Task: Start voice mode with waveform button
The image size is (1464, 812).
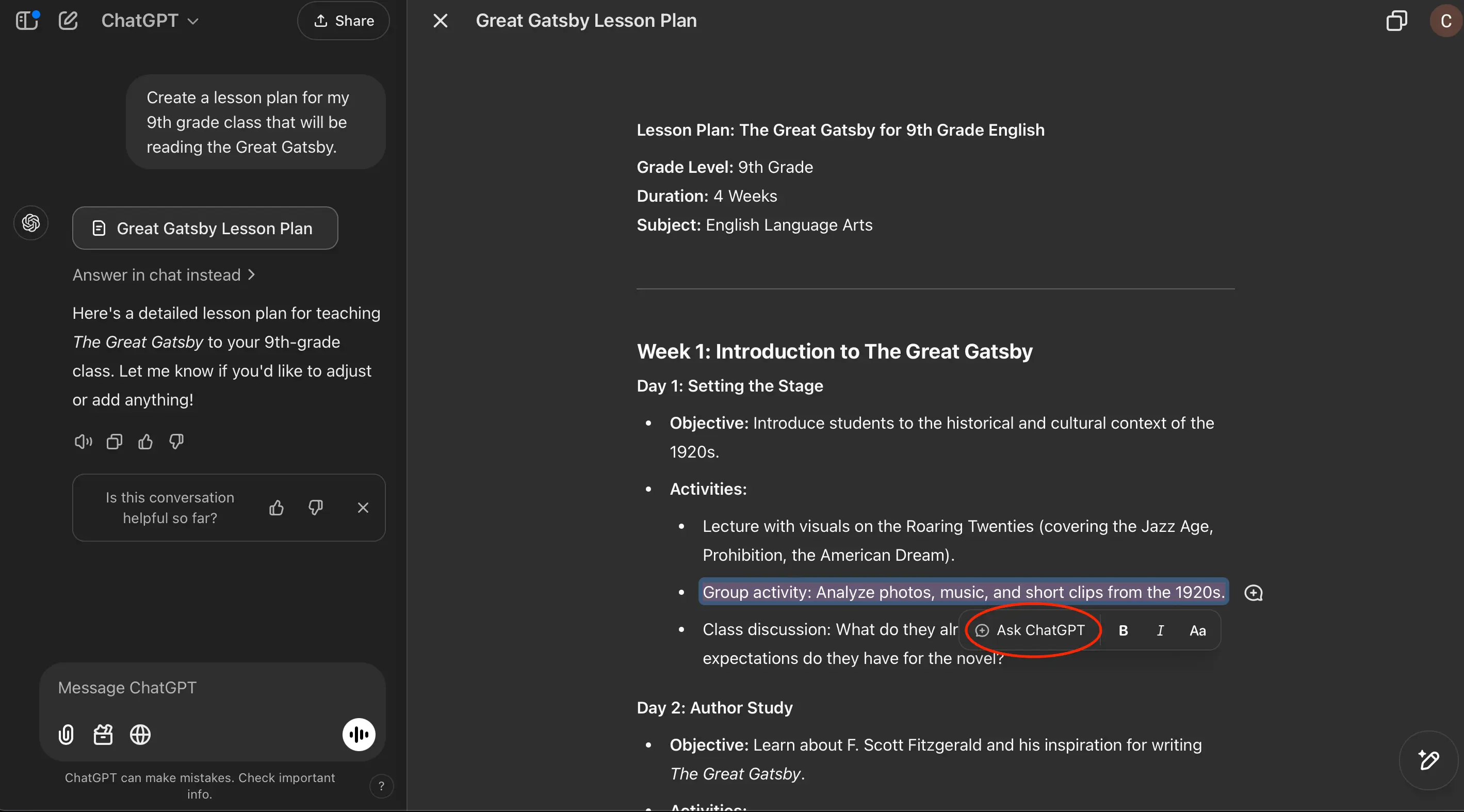Action: pos(359,735)
